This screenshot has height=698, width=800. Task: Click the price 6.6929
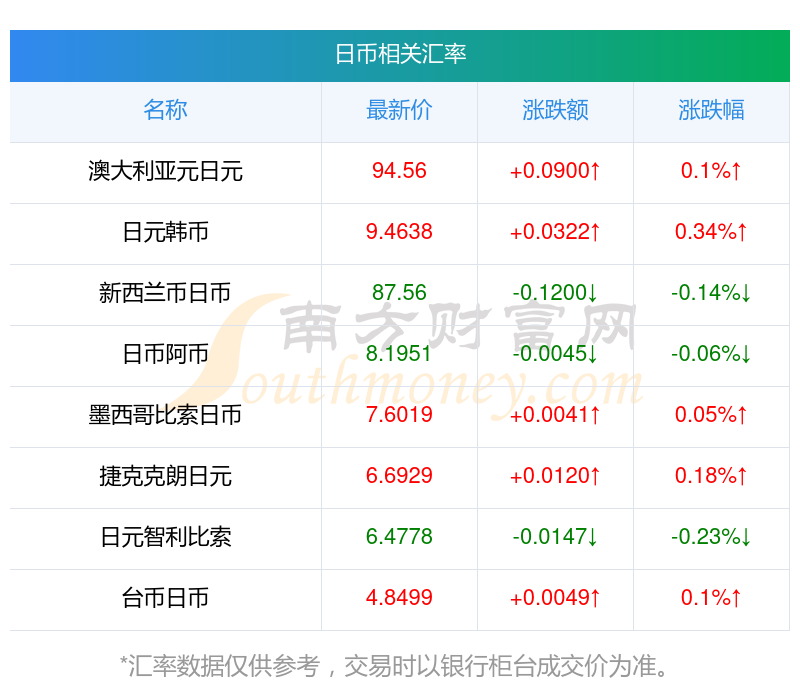[399, 476]
